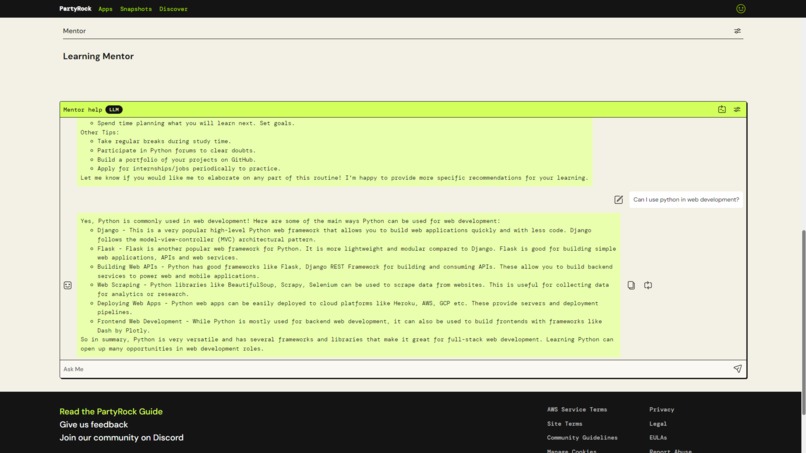
Task: Click the 'Other Tips:' line
Action: [99, 132]
